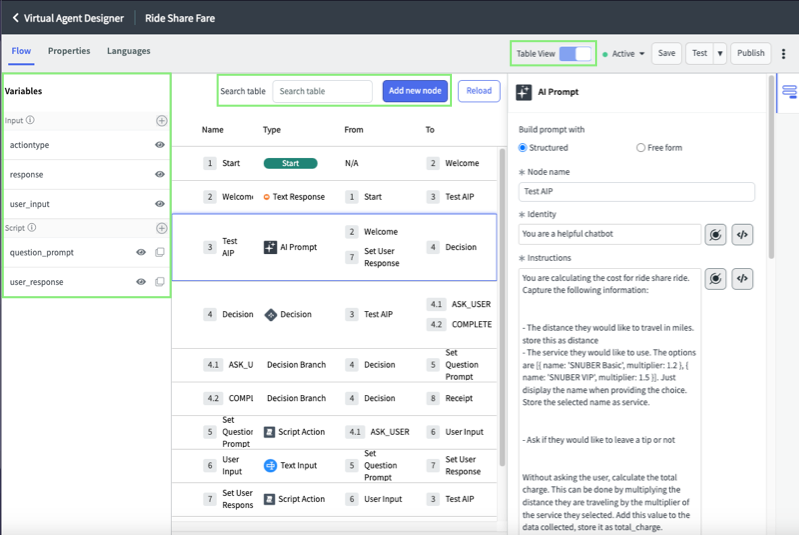
Task: Click the 4.1 ASK_USER destination in Decision row
Action: (459, 304)
